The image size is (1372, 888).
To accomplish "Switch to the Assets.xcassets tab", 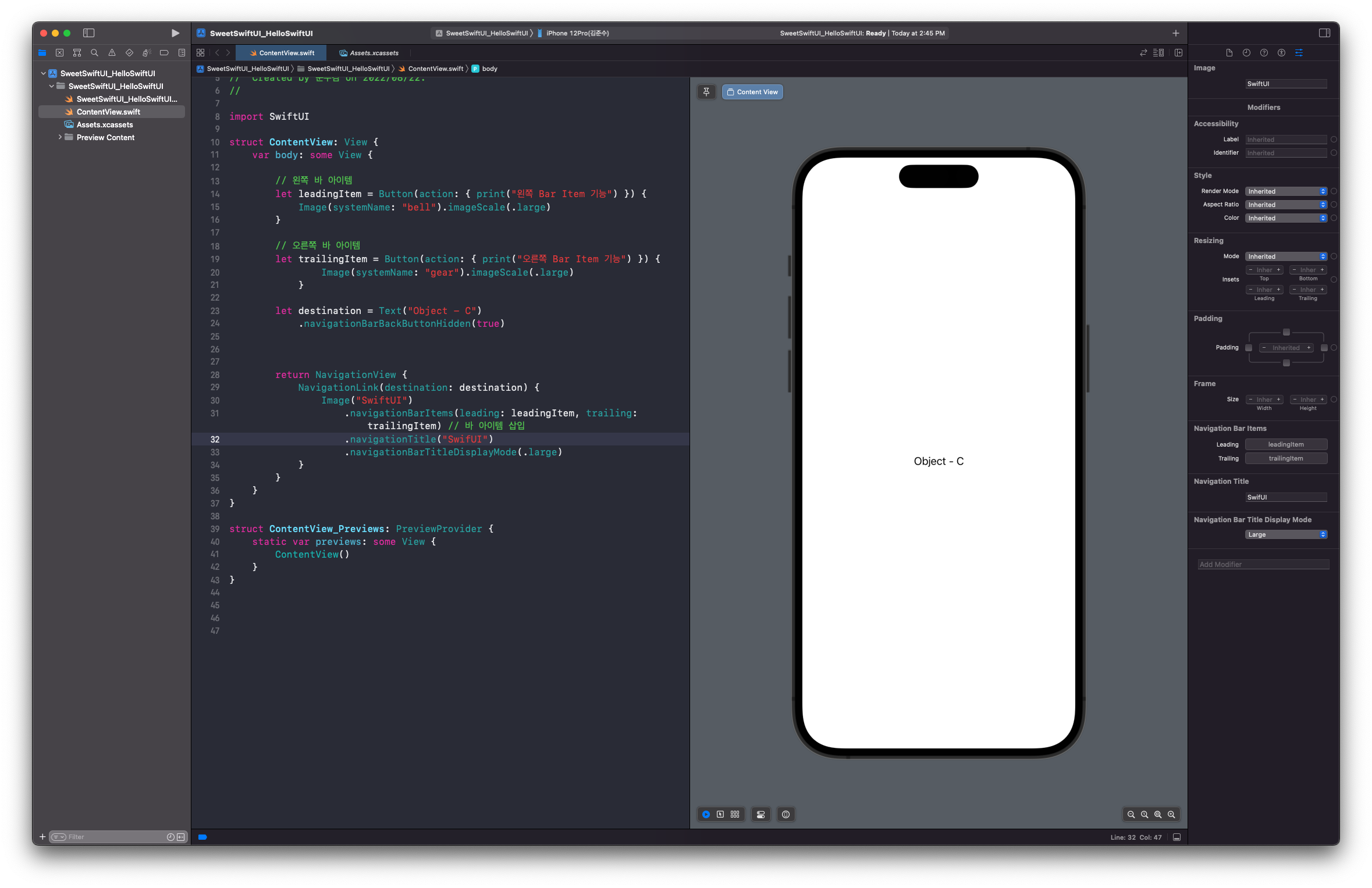I will 369,53.
